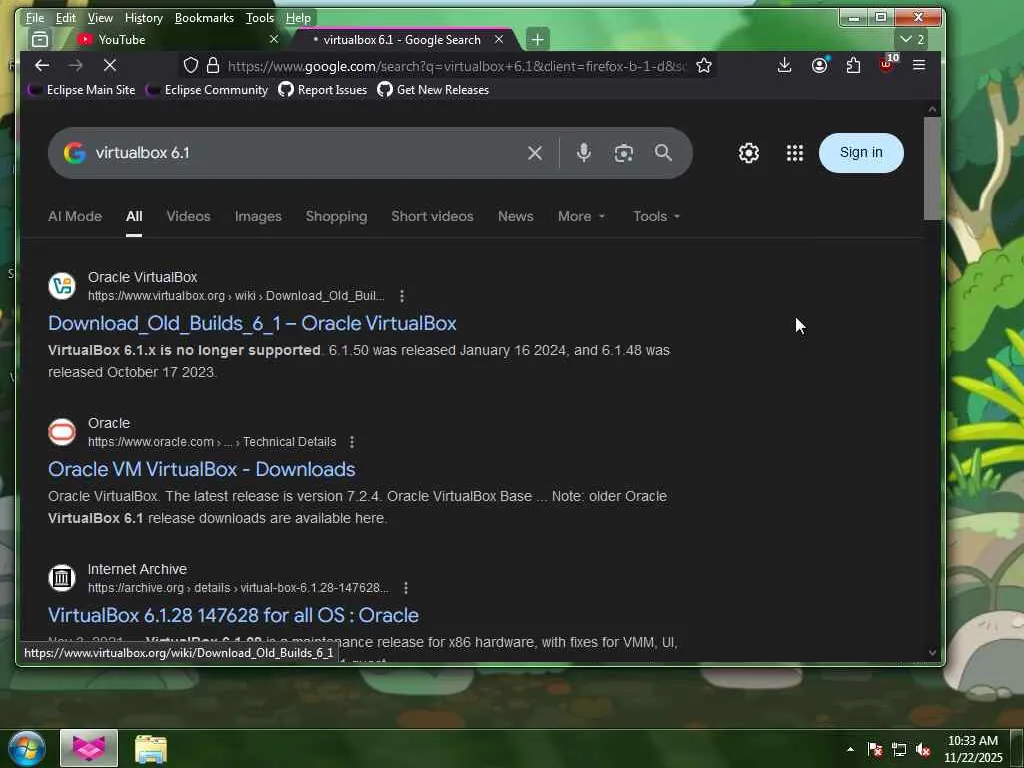Submit search with magnifier icon
1024x768 pixels.
pos(663,153)
